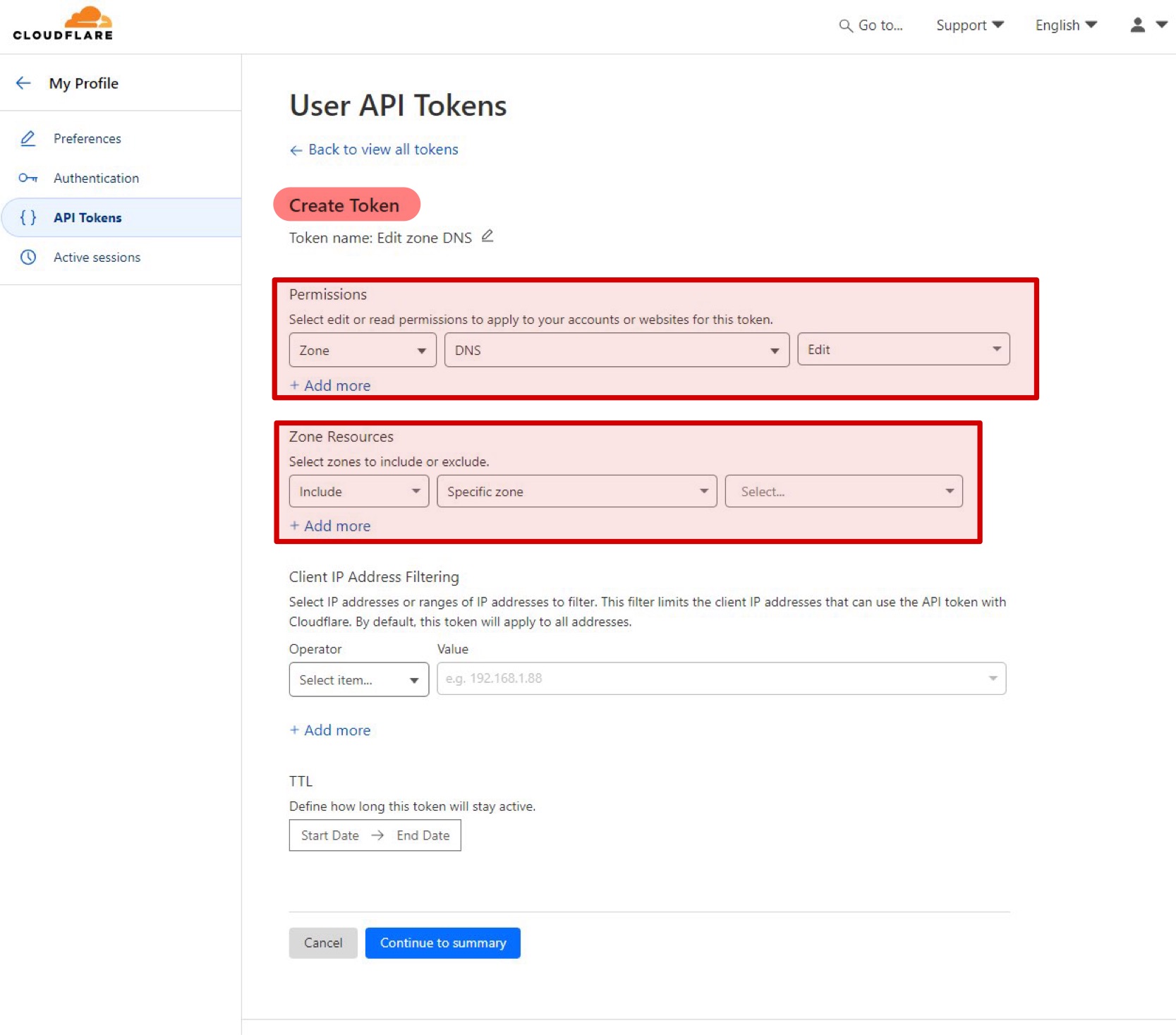Open the Operator Select item dropdown
Screen dimensions: 1176x1035
point(358,679)
